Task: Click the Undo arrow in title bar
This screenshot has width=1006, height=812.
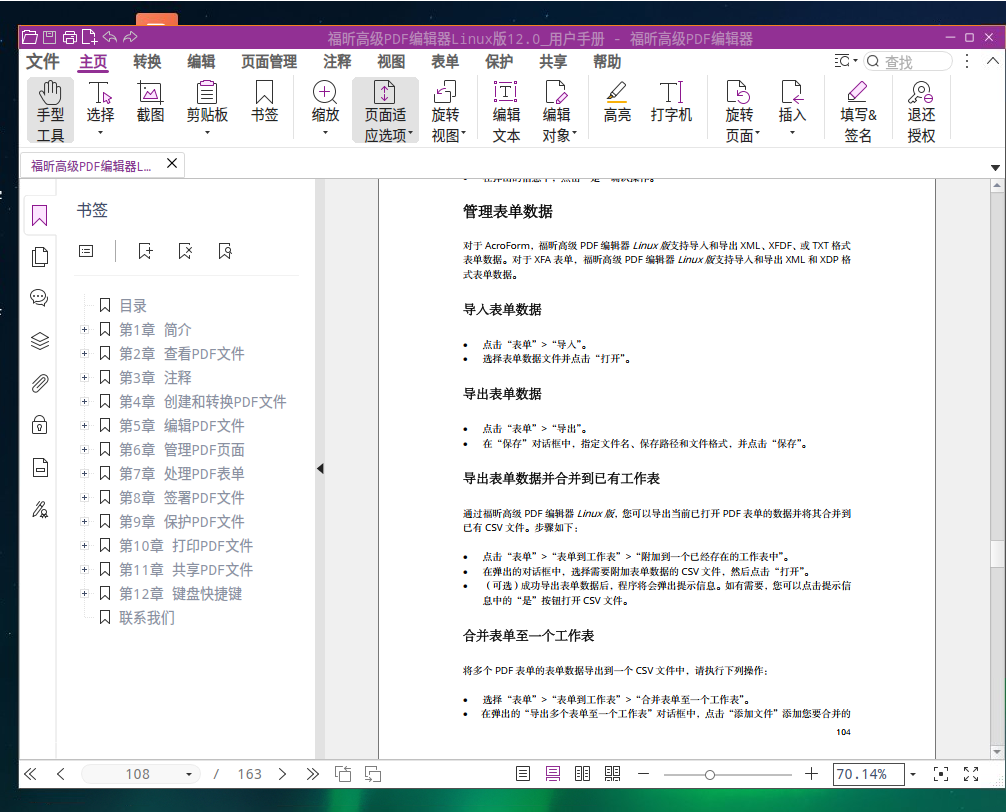Action: pos(110,37)
